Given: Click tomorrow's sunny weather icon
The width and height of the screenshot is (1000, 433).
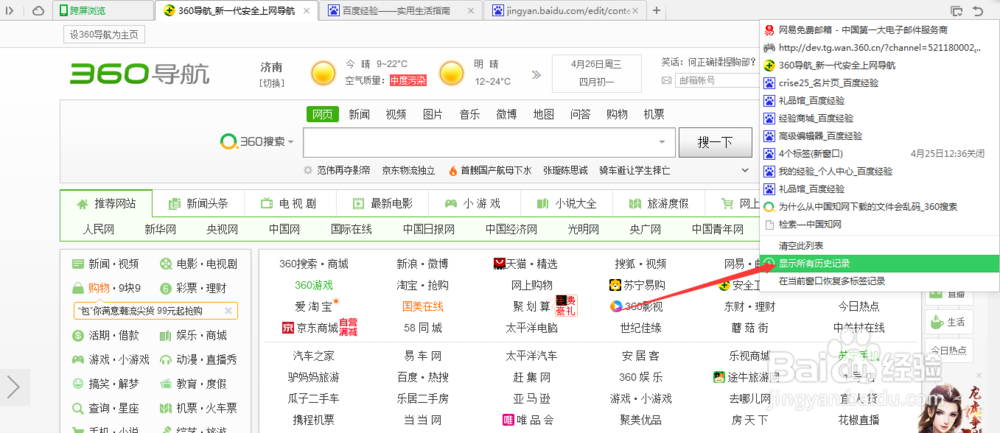Looking at the screenshot, I should pyautogui.click(x=451, y=73).
